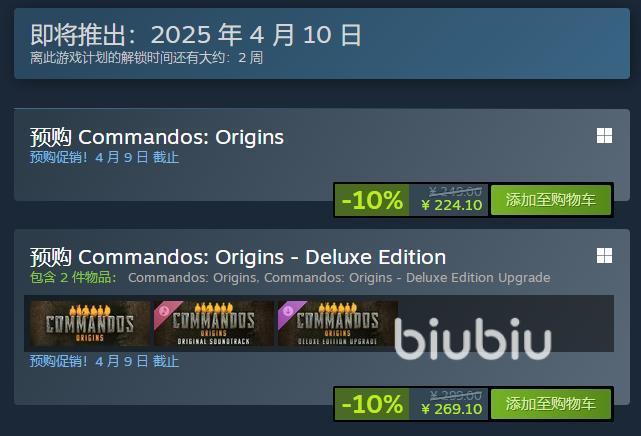Click the biubiu watermark logo
The height and width of the screenshot is (436, 641).
pos(473,339)
